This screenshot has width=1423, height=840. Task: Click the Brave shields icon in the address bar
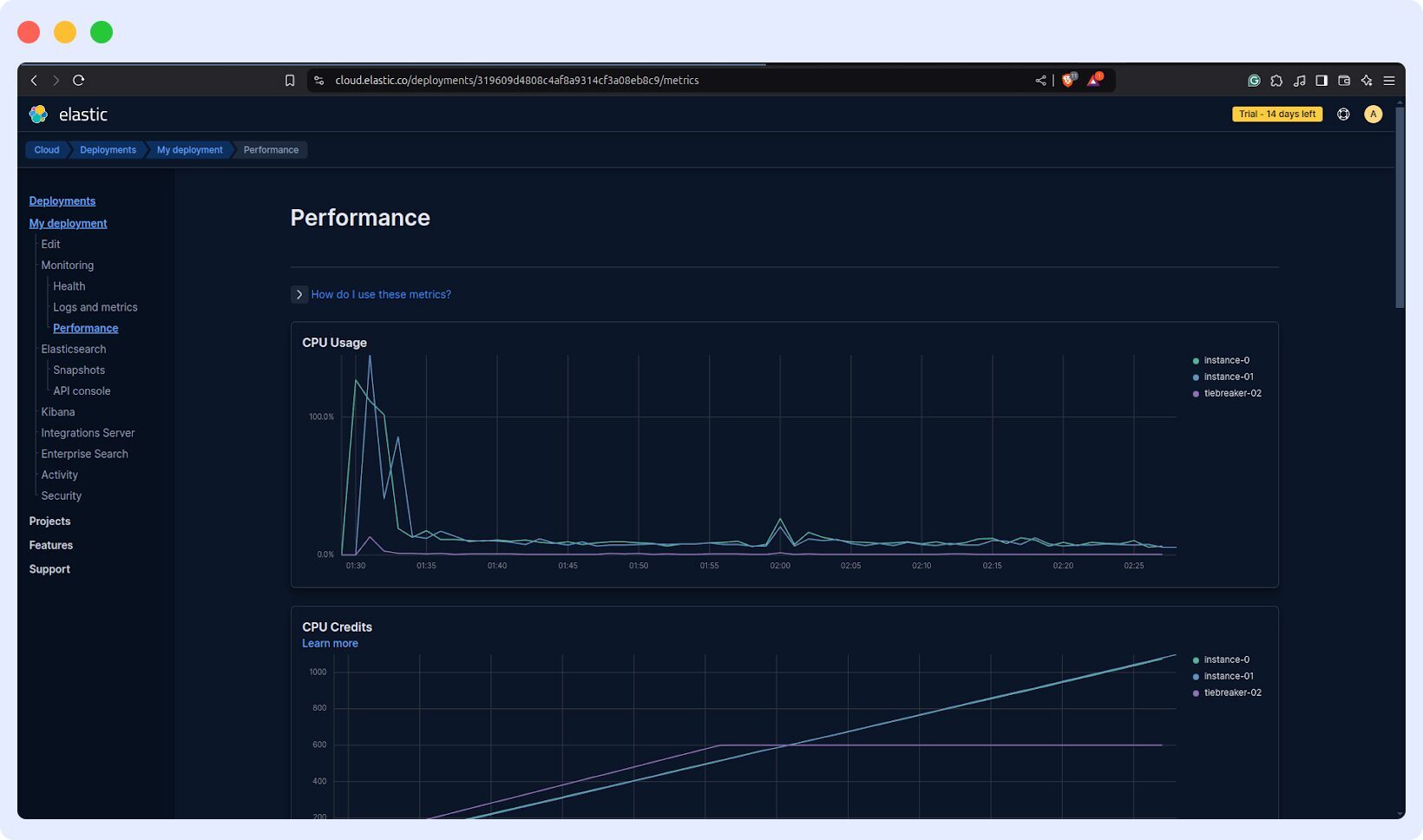pyautogui.click(x=1066, y=80)
